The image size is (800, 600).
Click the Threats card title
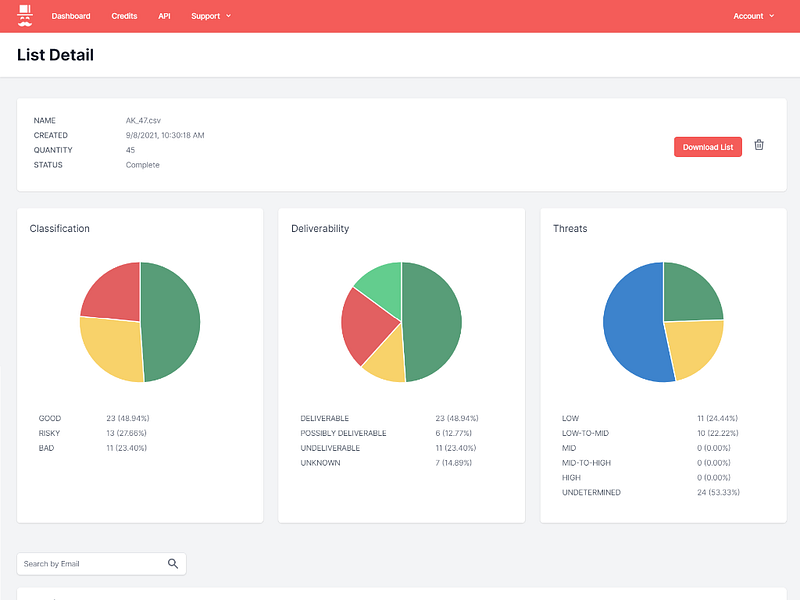tap(570, 229)
